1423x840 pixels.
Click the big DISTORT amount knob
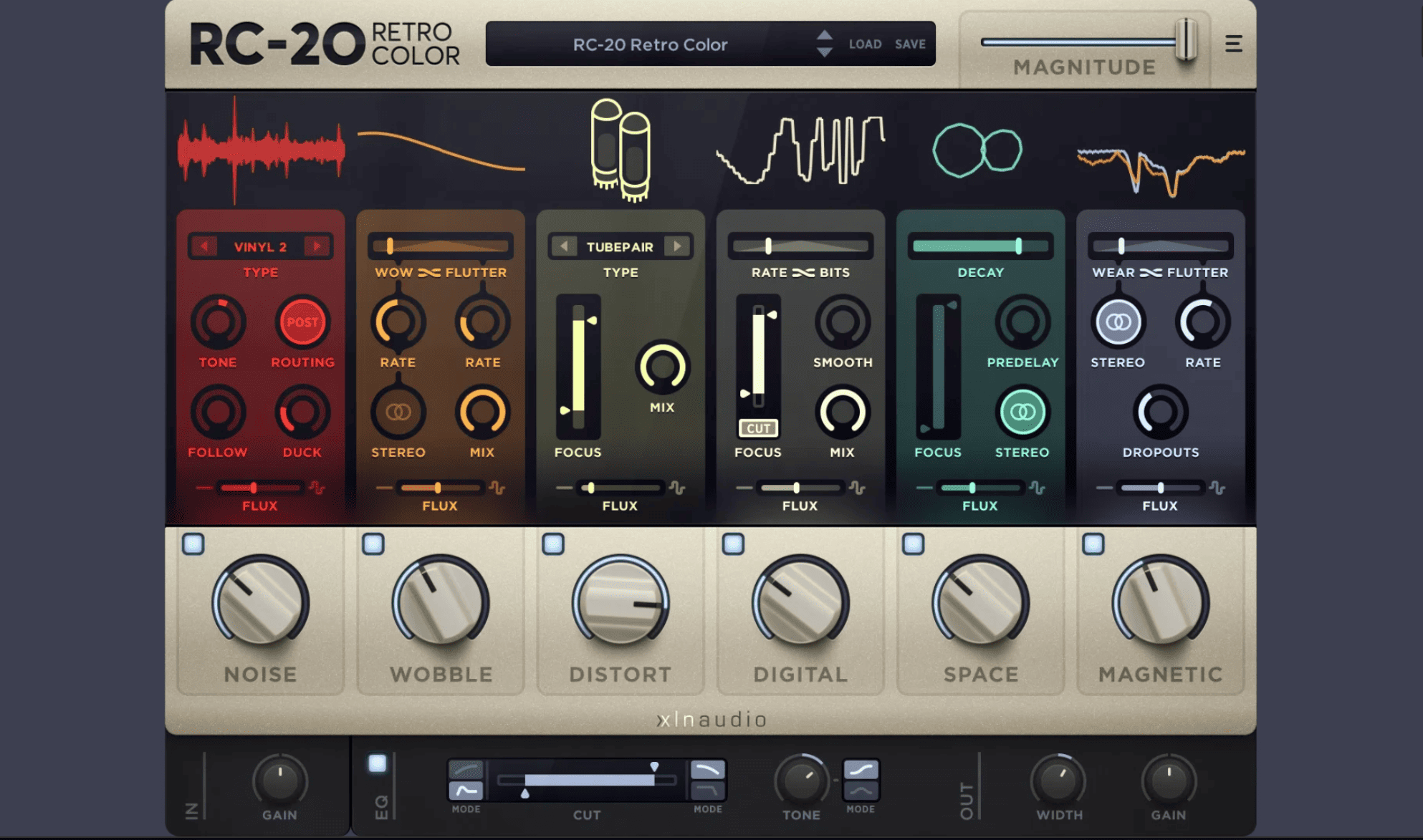pyautogui.click(x=621, y=601)
